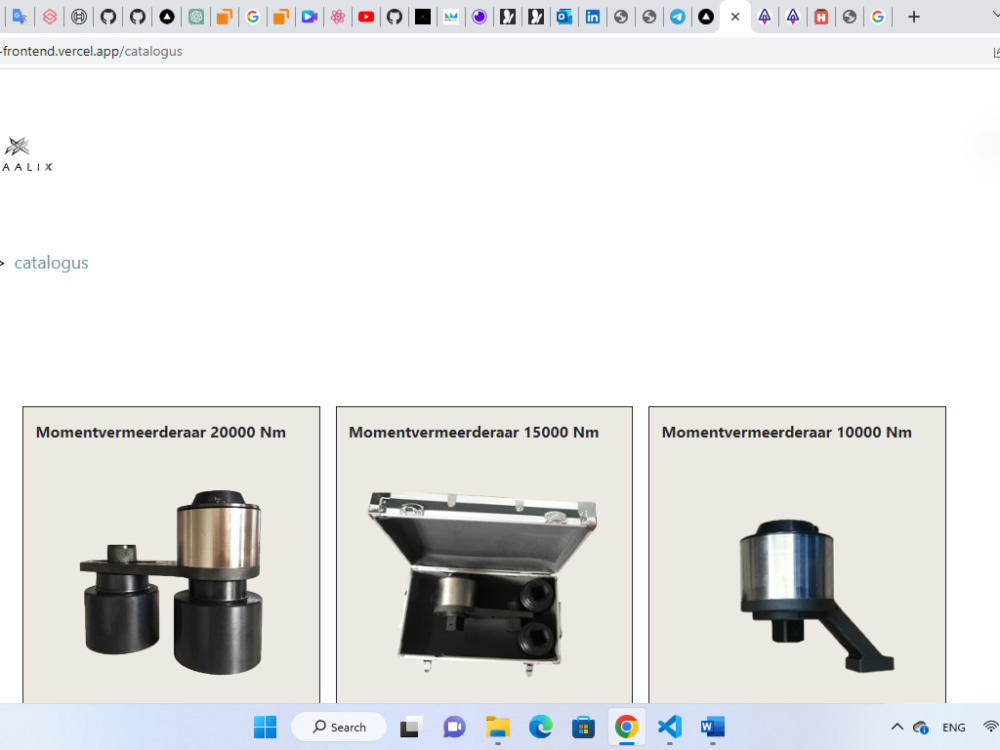Open the ChatGPT tab
The width and height of the screenshot is (1000, 750).
(196, 17)
